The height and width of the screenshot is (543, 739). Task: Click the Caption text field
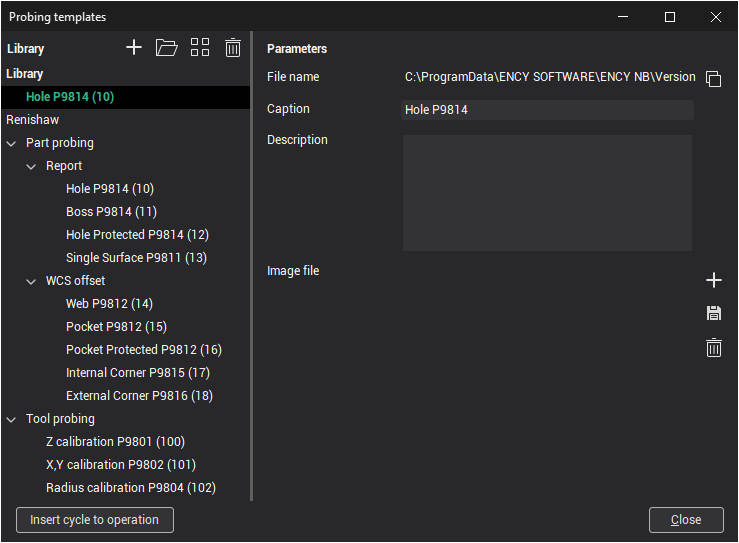click(547, 110)
